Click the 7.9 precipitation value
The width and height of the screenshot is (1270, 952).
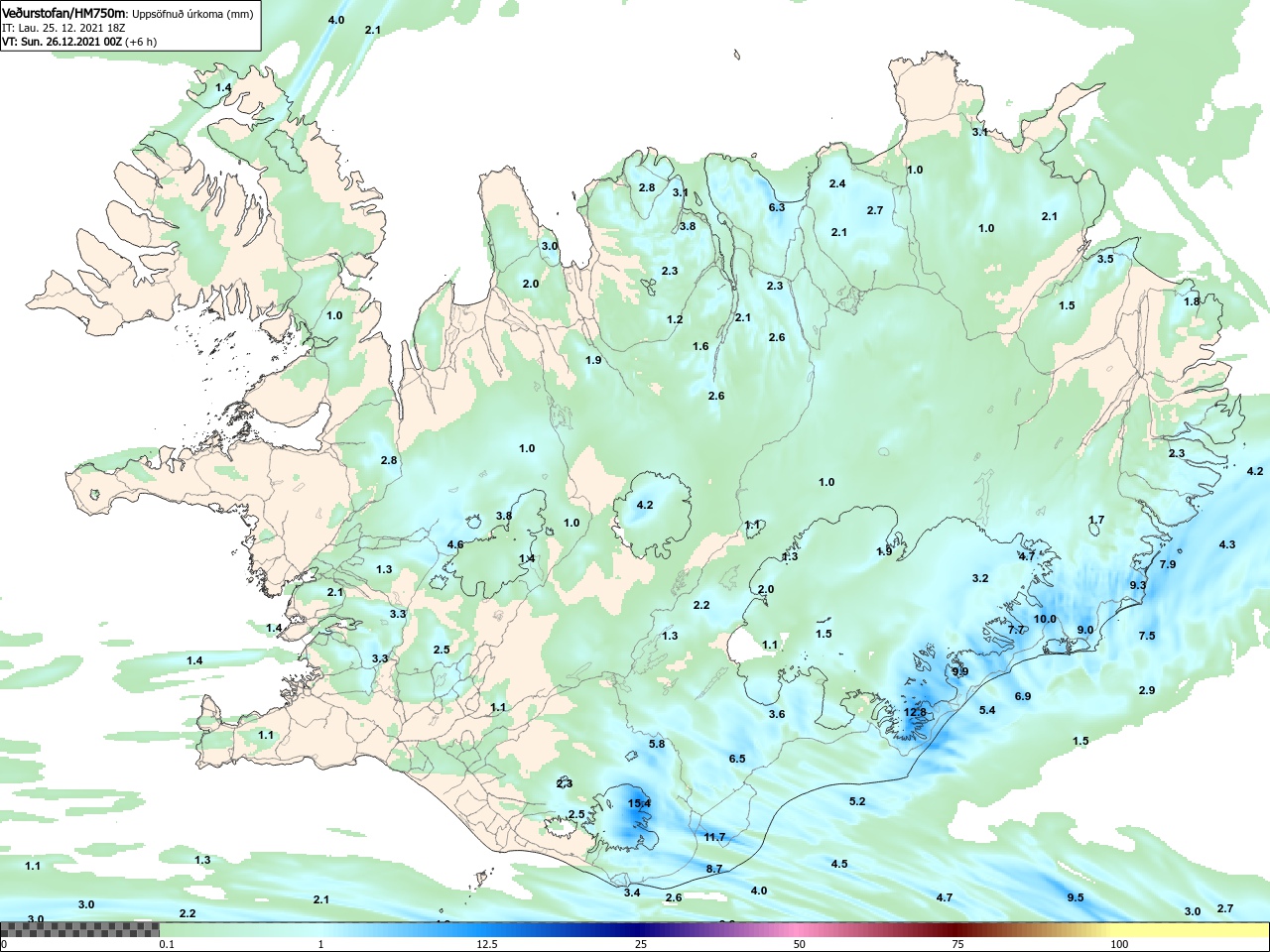coord(1168,564)
